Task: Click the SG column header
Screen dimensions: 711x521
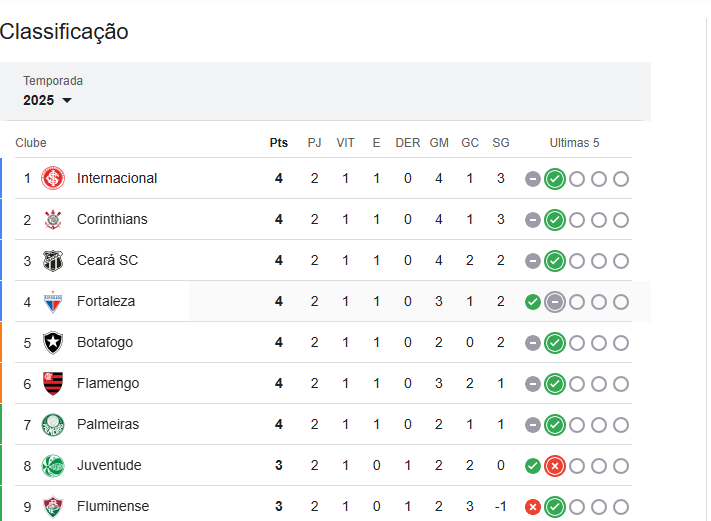Action: pyautogui.click(x=501, y=143)
